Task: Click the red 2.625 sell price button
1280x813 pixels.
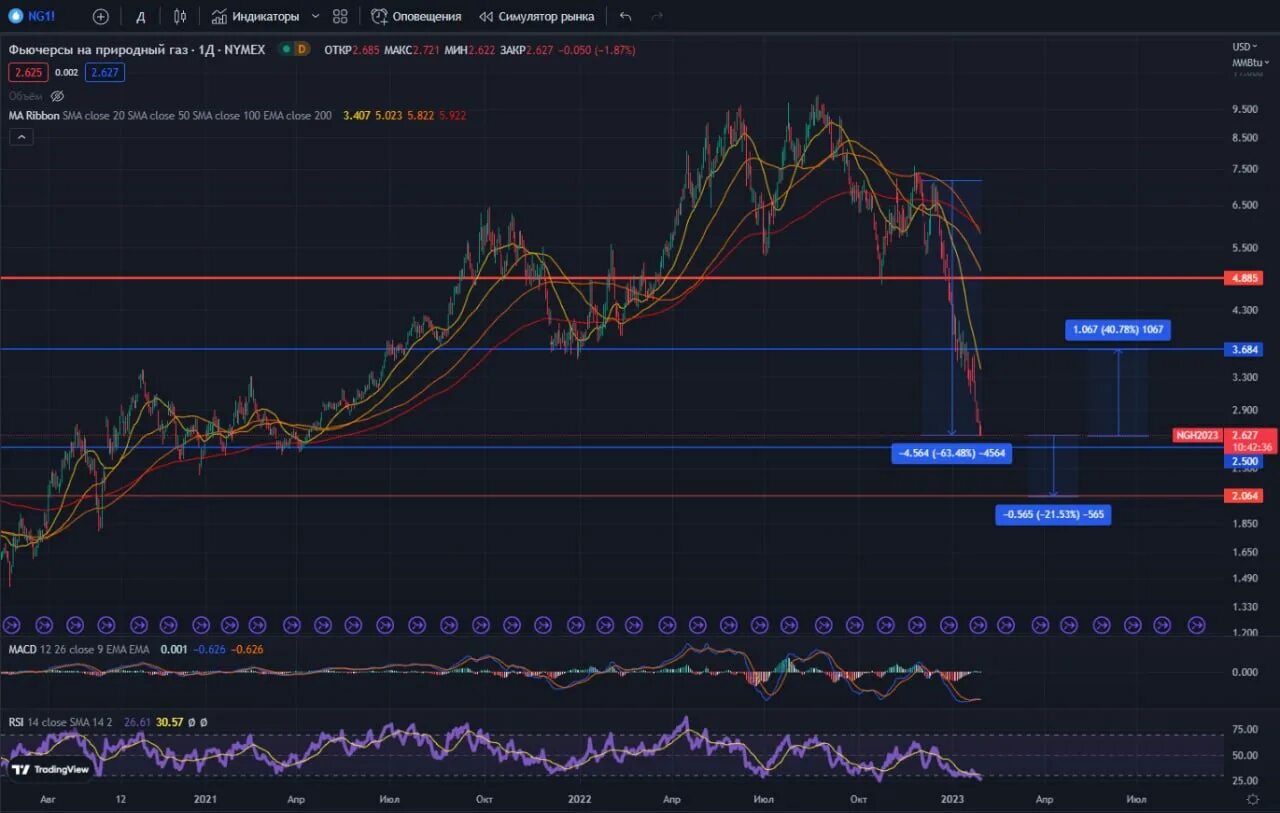Action: 26,72
